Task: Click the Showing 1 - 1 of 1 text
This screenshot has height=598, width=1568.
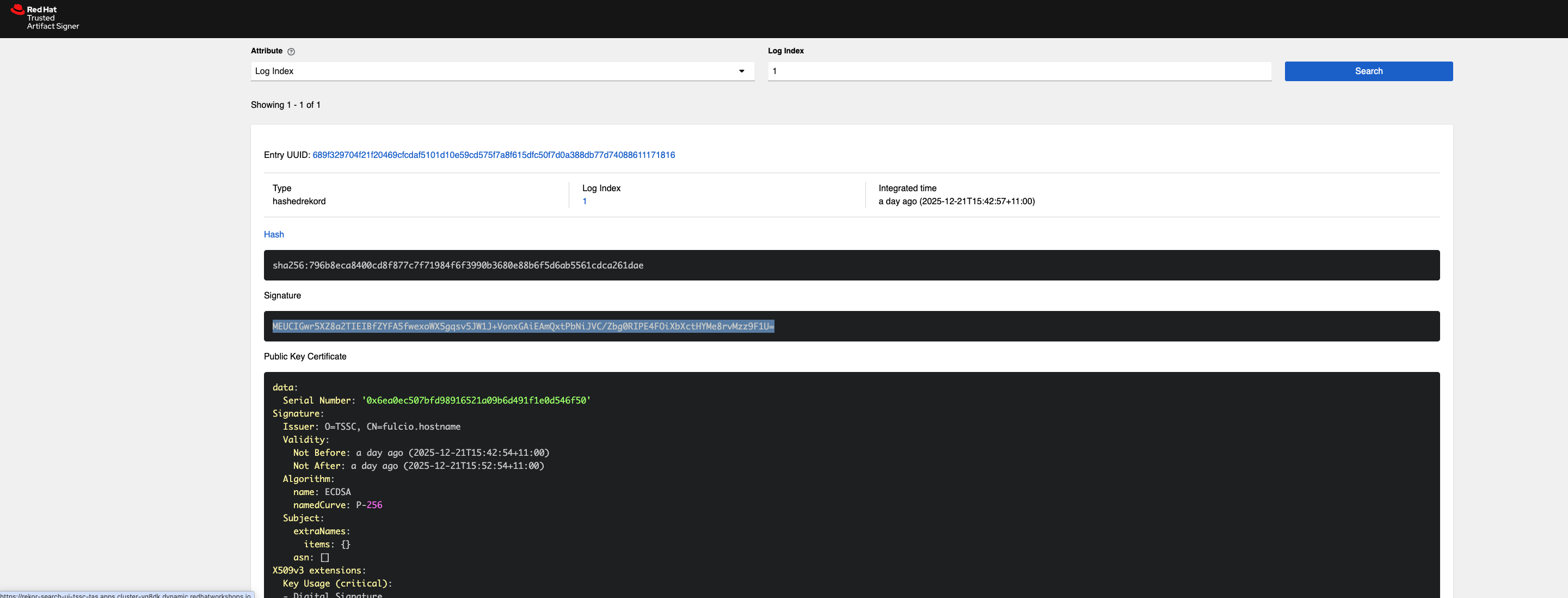Action: coord(286,105)
